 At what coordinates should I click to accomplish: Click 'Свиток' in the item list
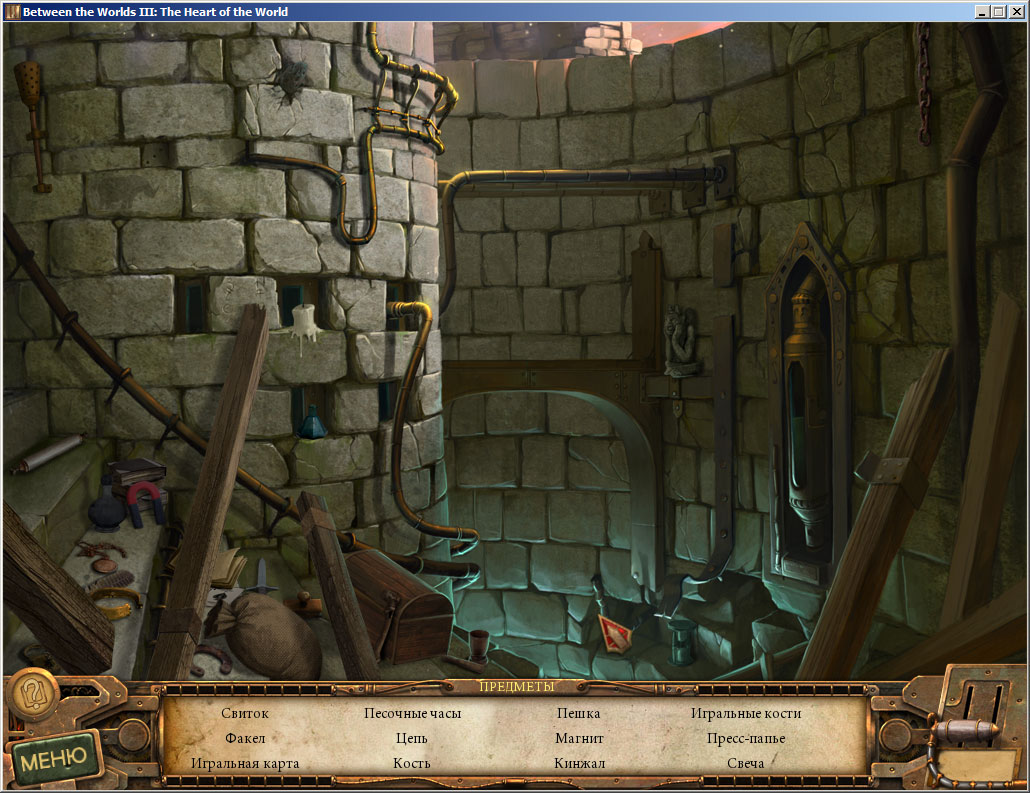[245, 713]
